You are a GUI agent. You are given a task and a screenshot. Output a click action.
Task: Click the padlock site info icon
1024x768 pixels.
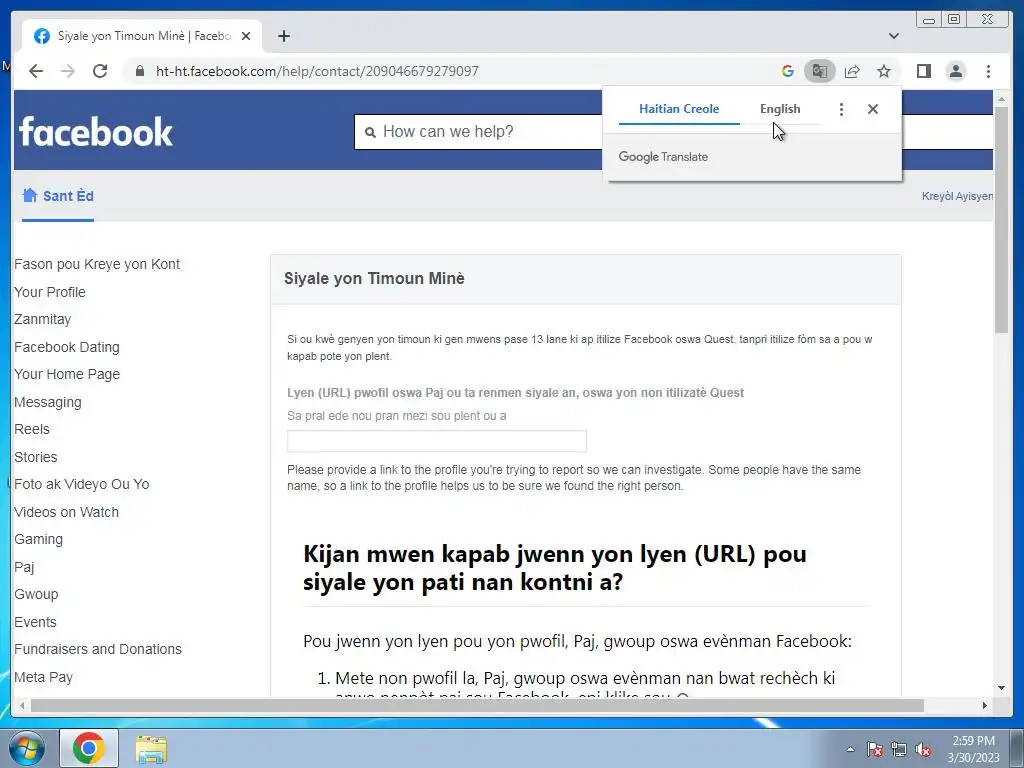(140, 71)
